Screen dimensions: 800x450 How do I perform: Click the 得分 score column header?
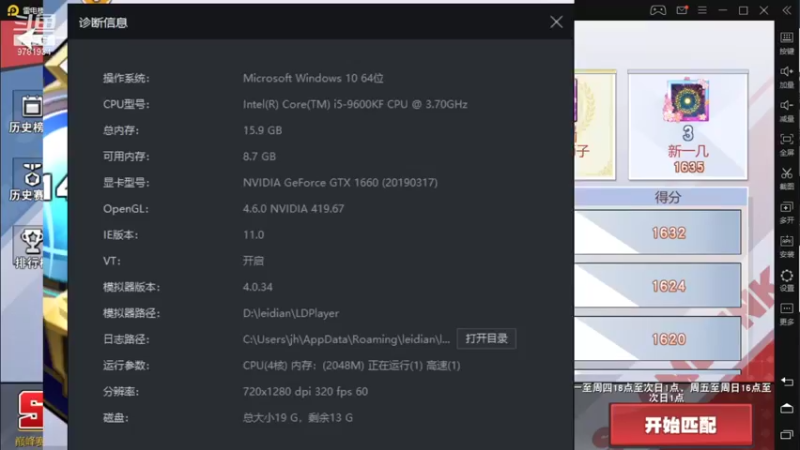(x=667, y=197)
